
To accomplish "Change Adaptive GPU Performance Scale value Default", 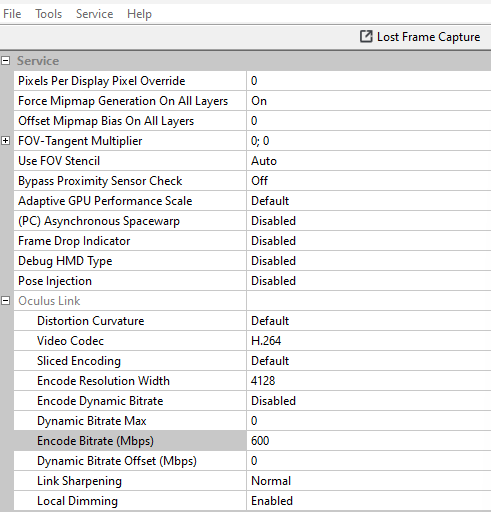I will click(x=369, y=201).
